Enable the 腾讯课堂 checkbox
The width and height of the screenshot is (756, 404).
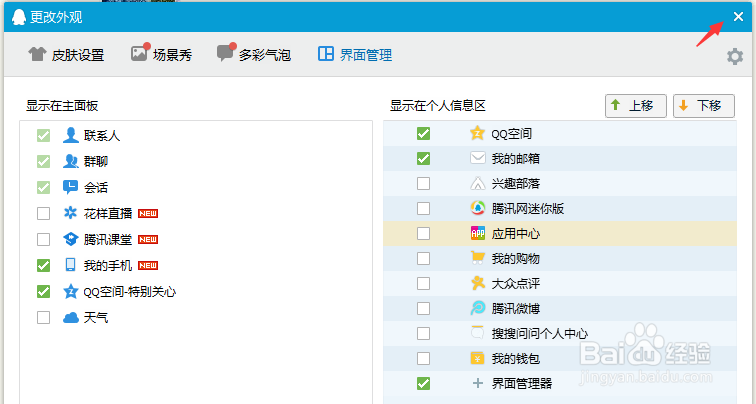tap(43, 239)
